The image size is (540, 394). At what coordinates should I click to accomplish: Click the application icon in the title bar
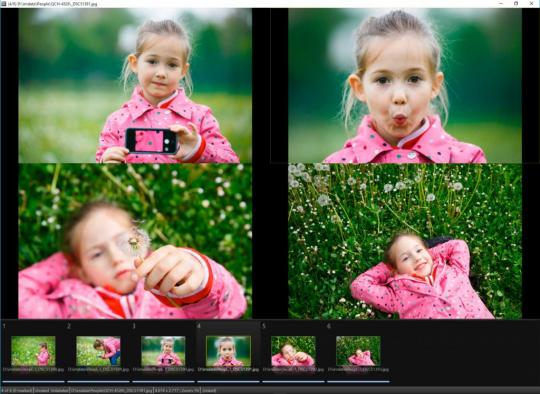tap(3, 4)
